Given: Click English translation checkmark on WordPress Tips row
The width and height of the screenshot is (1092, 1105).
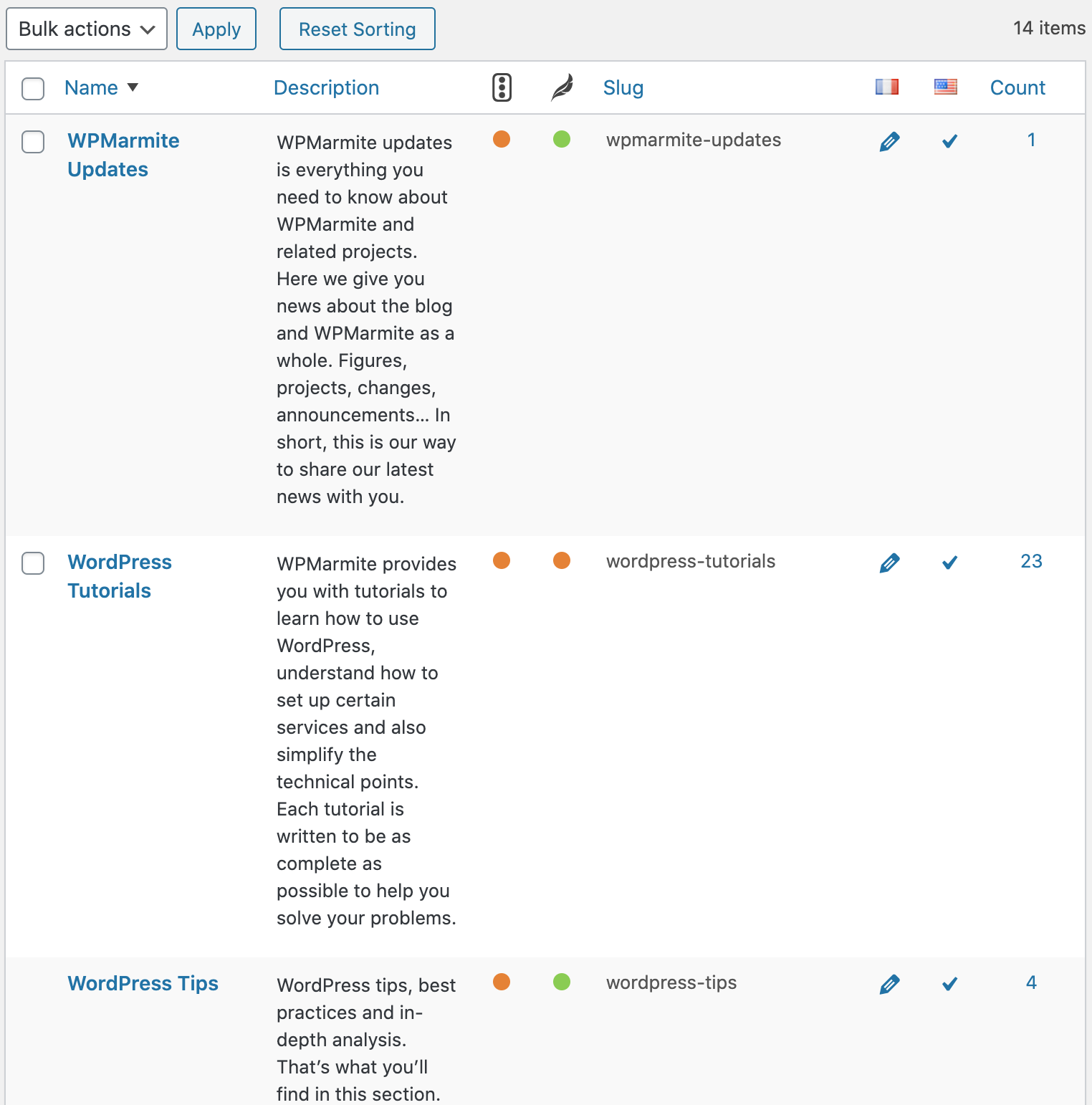Looking at the screenshot, I should [949, 984].
